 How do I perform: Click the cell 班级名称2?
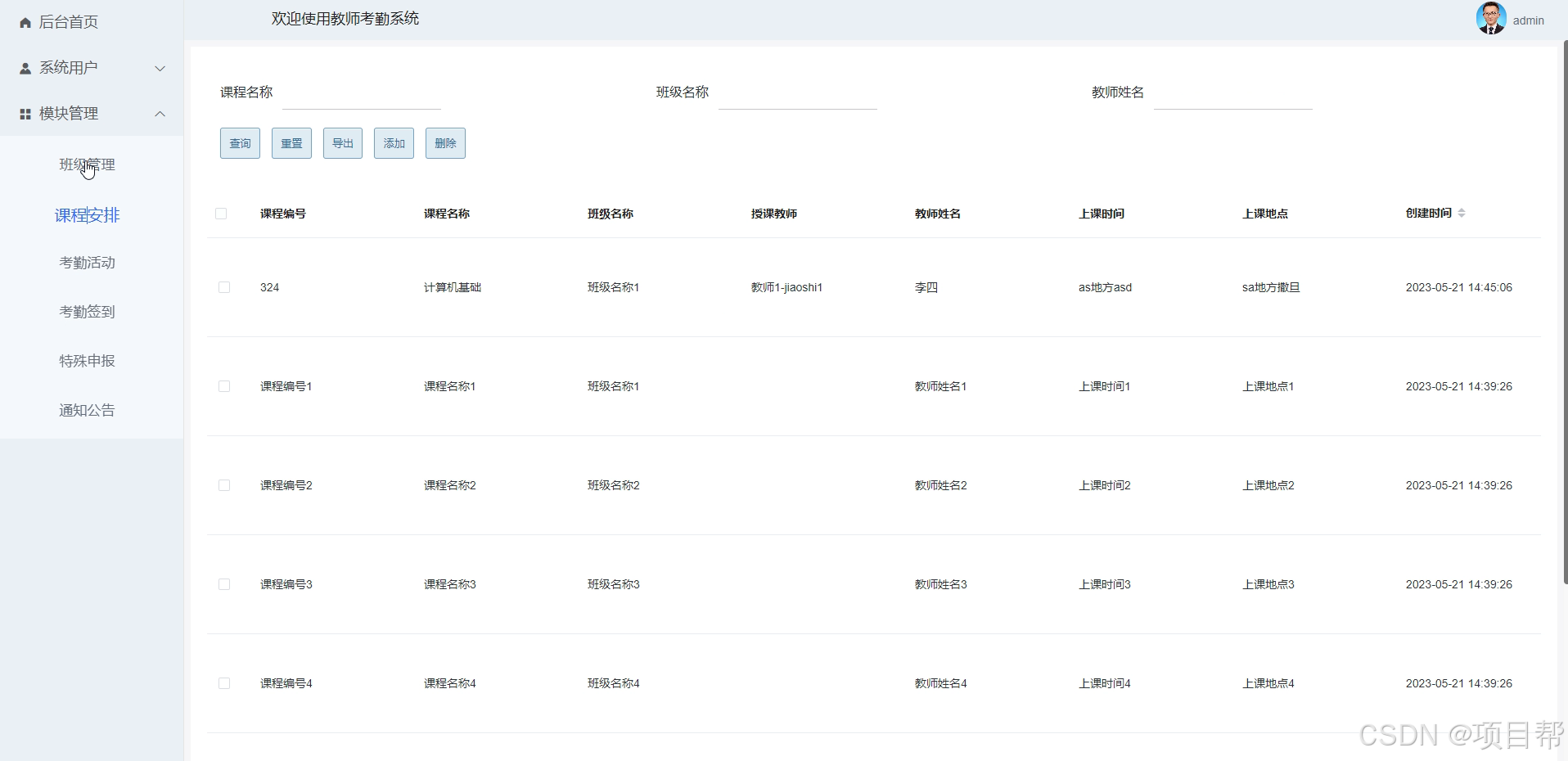(613, 485)
